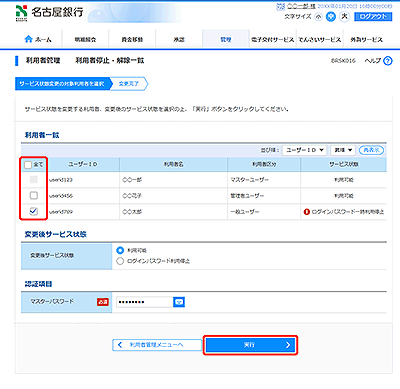400x389 pixels.
Task: Click the redisplay button next to sort dropdowns
Action: [x=371, y=150]
